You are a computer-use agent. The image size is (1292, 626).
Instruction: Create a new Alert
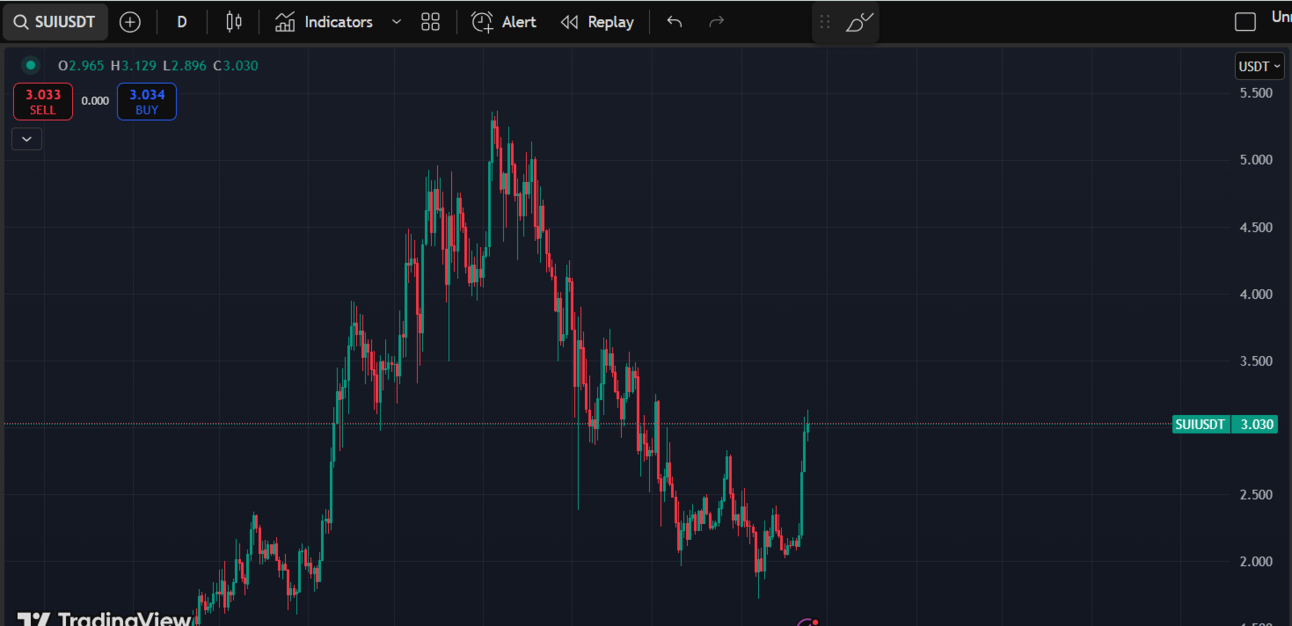pyautogui.click(x=504, y=22)
